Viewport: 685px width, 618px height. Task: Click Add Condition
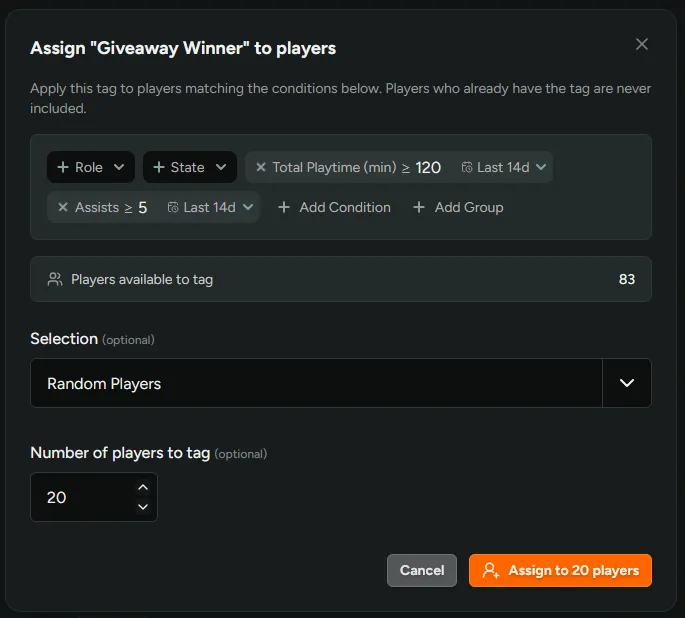click(334, 207)
